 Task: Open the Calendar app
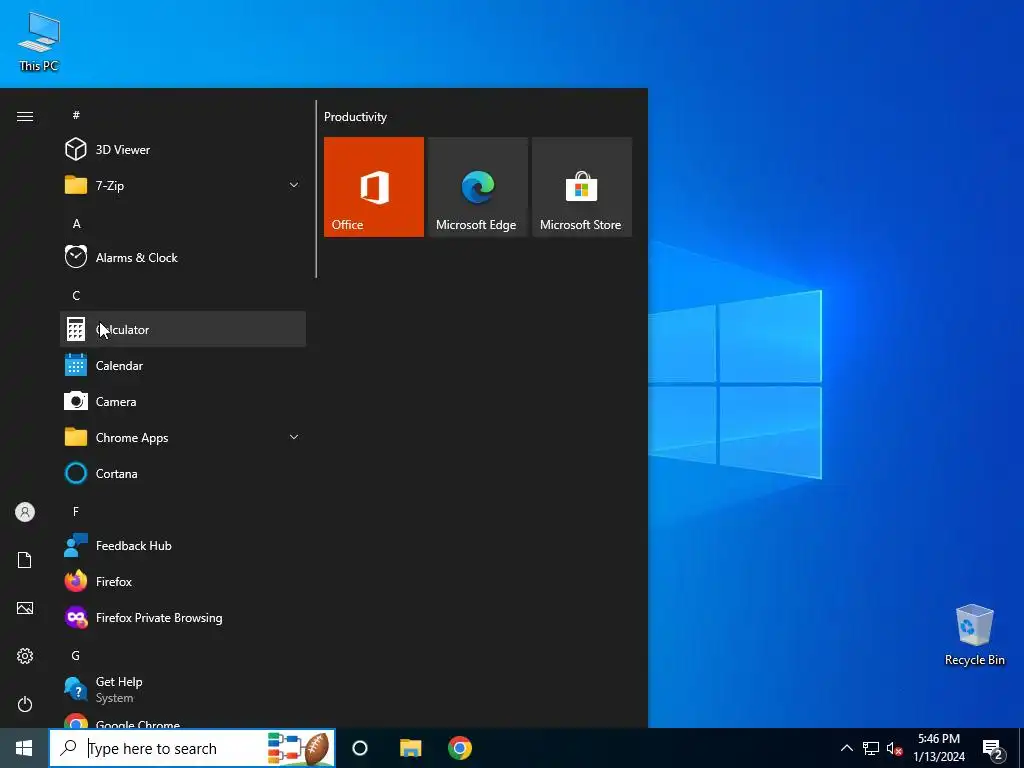pyautogui.click(x=183, y=365)
